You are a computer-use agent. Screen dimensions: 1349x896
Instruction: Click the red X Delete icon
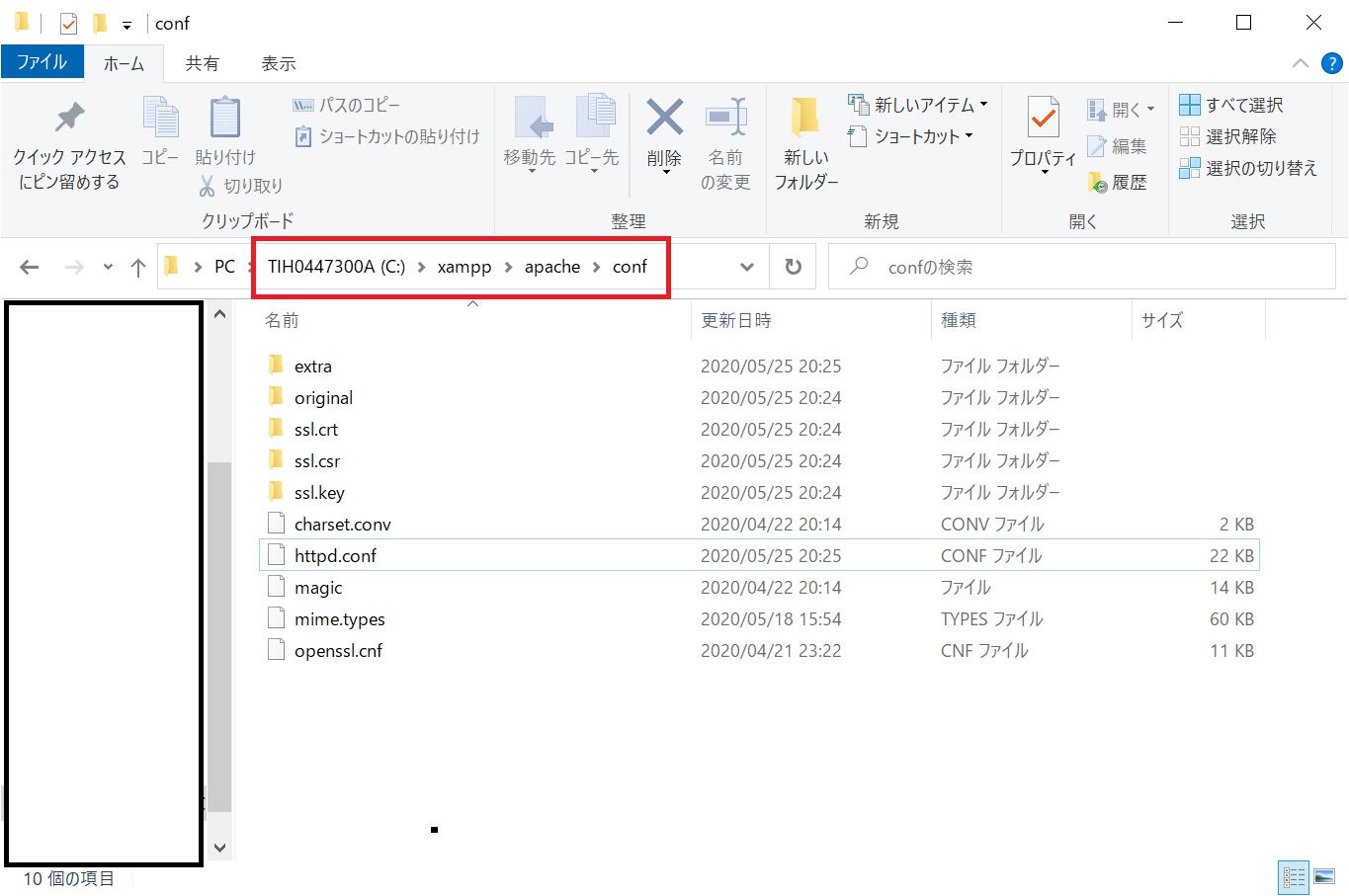point(664,118)
